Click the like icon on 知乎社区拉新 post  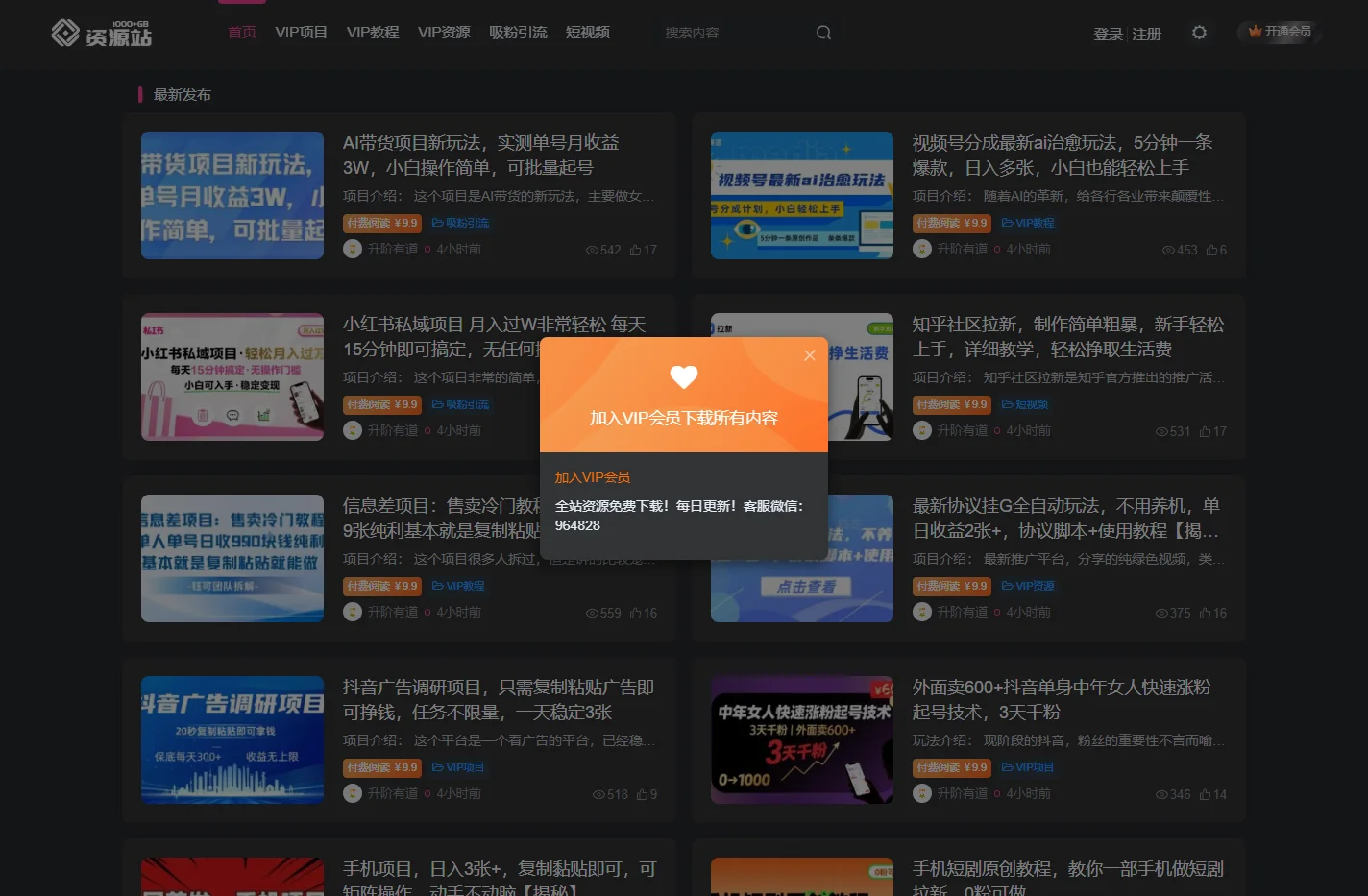point(1205,431)
